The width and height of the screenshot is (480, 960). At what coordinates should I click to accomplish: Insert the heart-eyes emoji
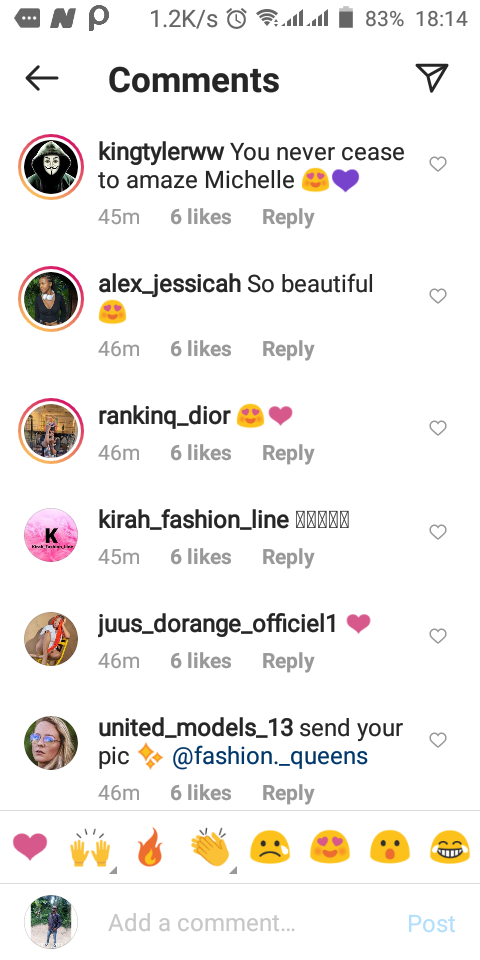point(329,848)
